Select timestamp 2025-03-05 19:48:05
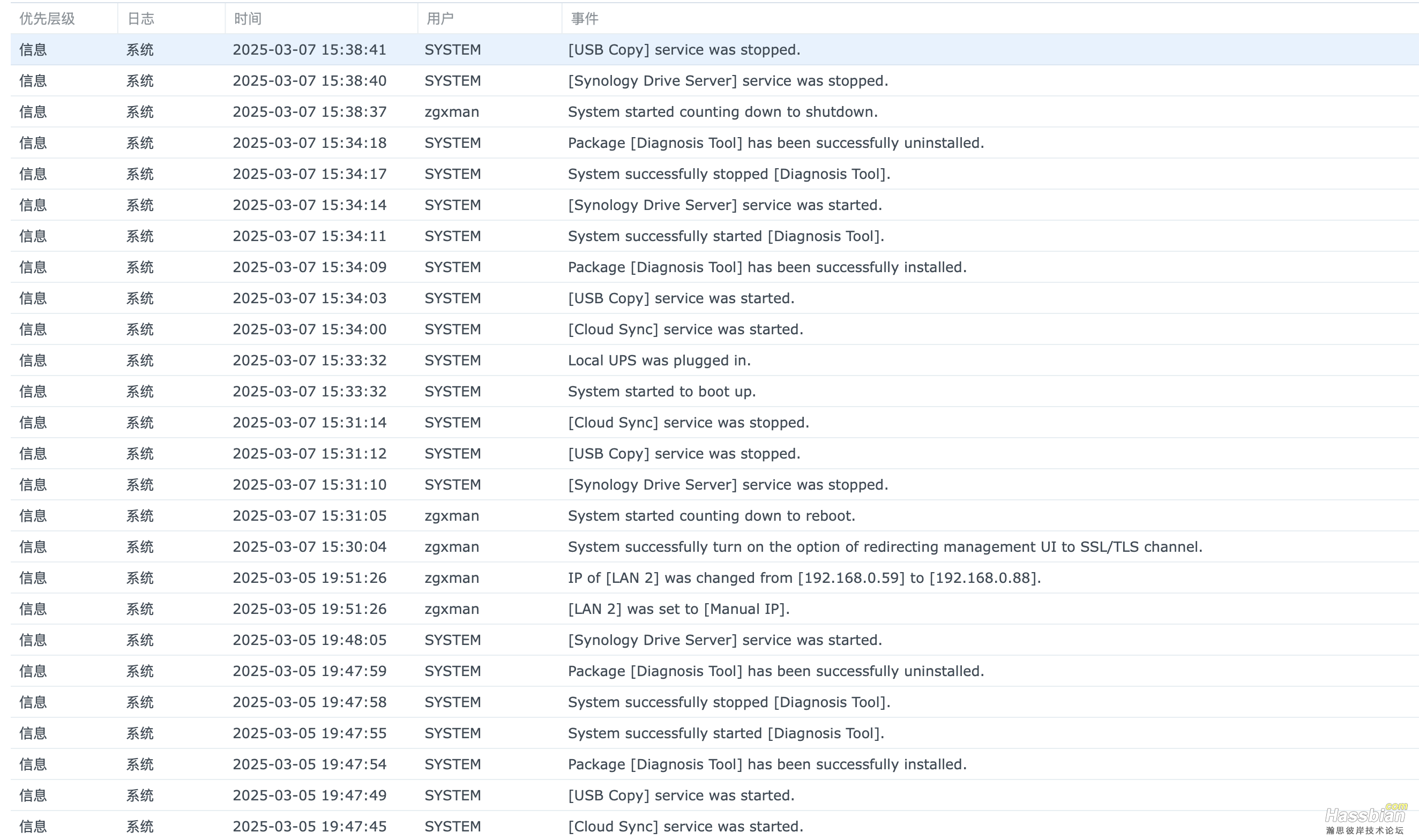The width and height of the screenshot is (1419, 840). point(309,640)
